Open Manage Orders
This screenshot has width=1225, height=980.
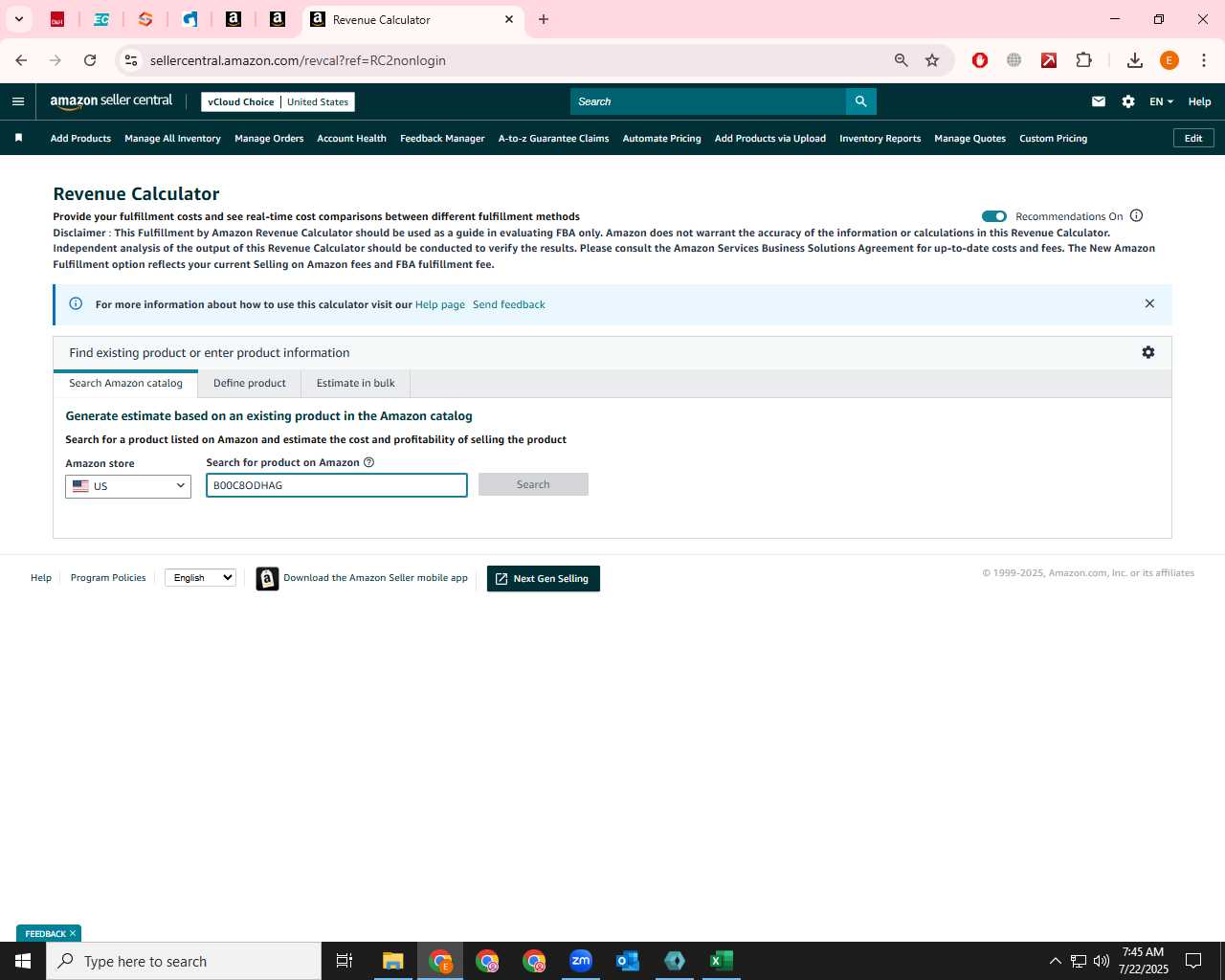tap(269, 138)
